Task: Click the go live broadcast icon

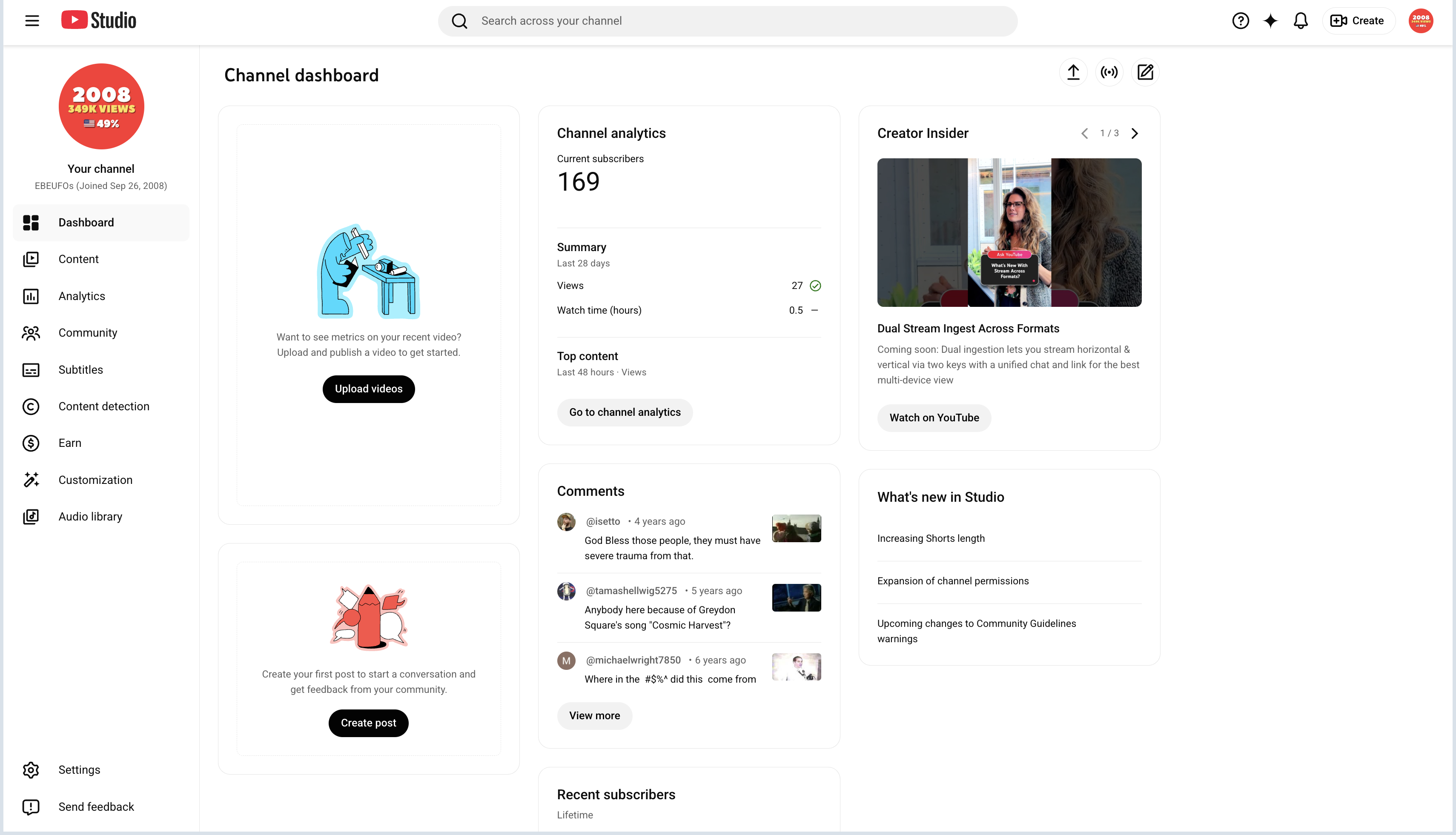Action: point(1109,72)
